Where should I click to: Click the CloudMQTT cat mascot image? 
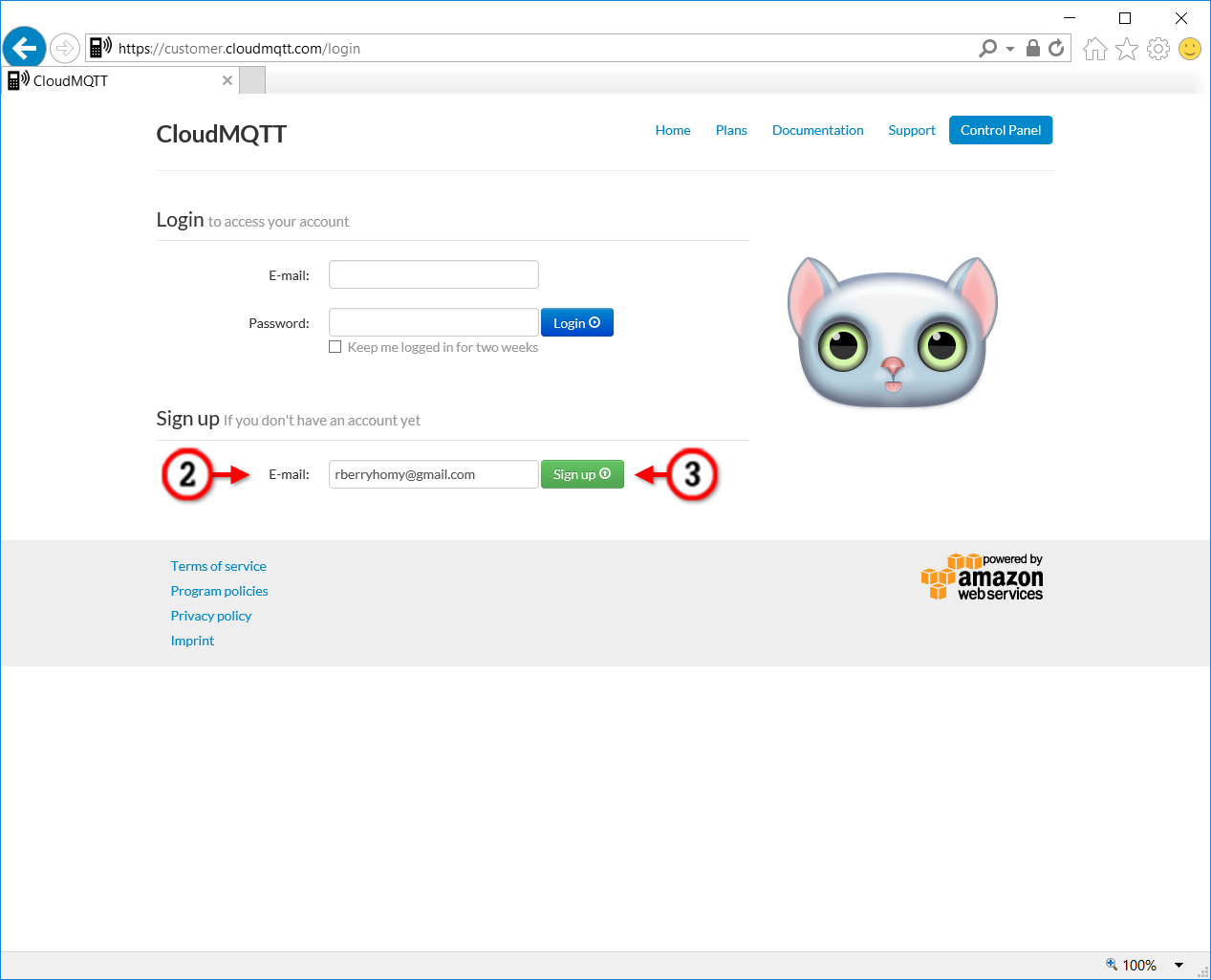pos(893,332)
